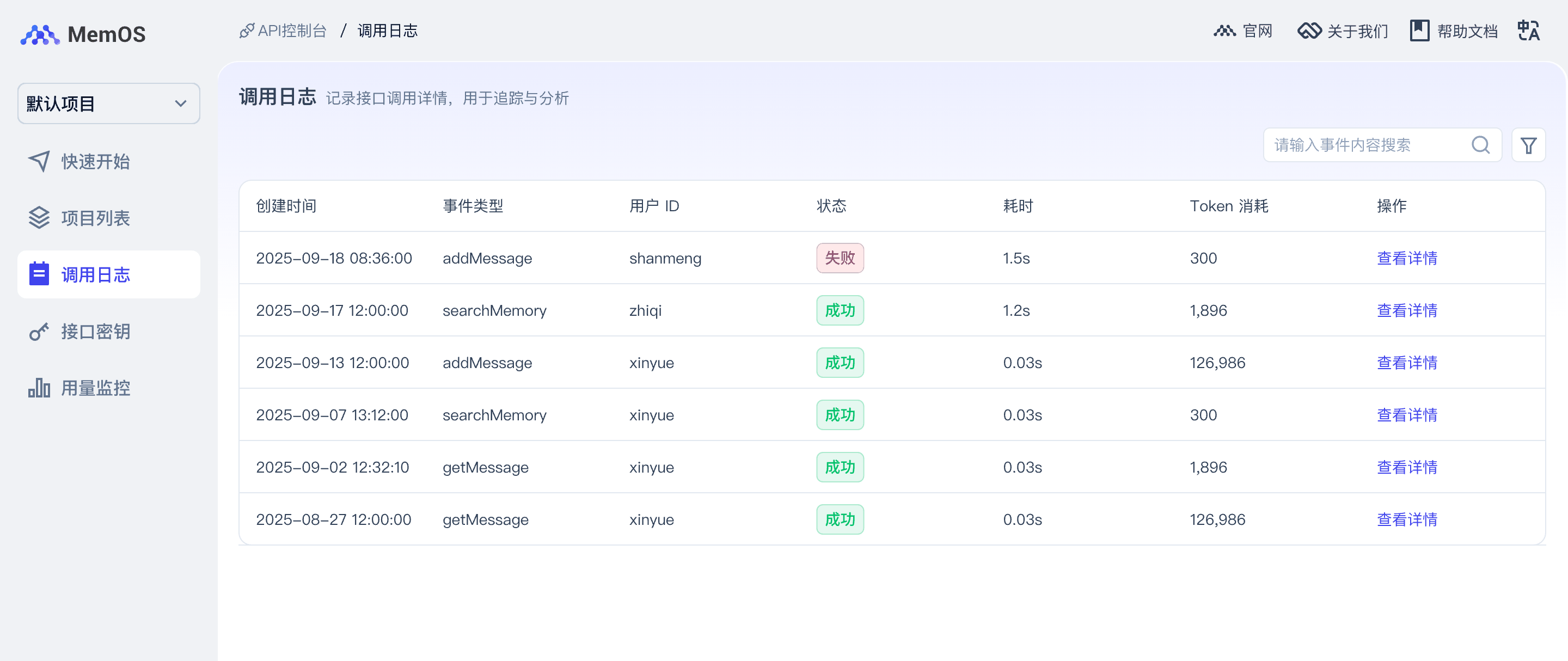This screenshot has width=1568, height=661.
Task: Go to 项目列表 sidebar item
Action: click(x=95, y=218)
